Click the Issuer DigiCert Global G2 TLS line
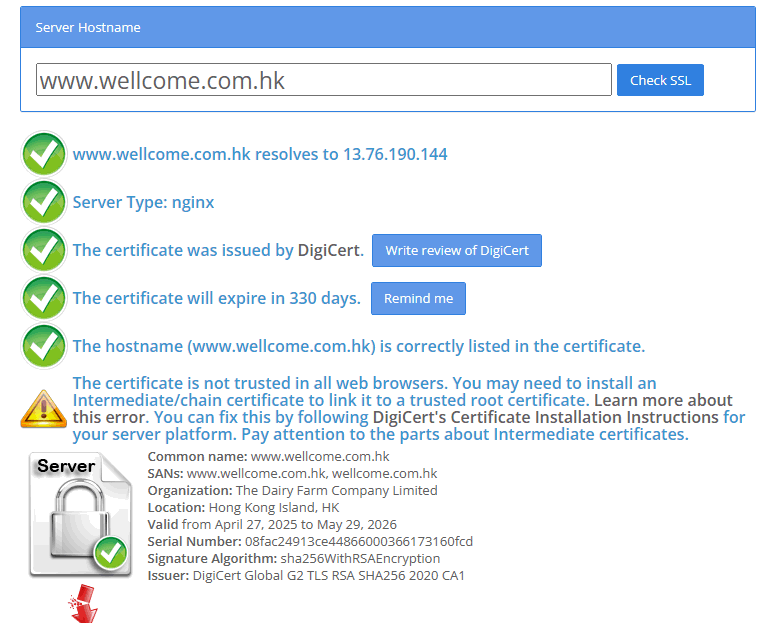 (x=306, y=575)
